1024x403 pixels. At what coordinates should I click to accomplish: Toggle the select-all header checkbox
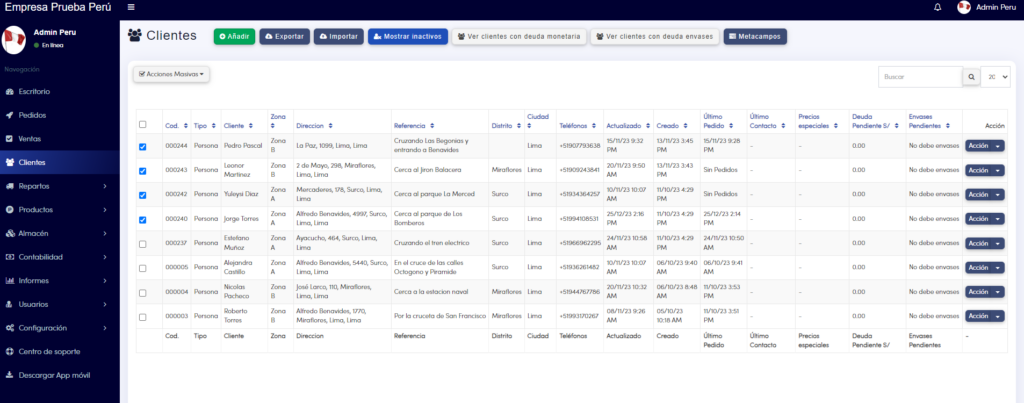[143, 124]
